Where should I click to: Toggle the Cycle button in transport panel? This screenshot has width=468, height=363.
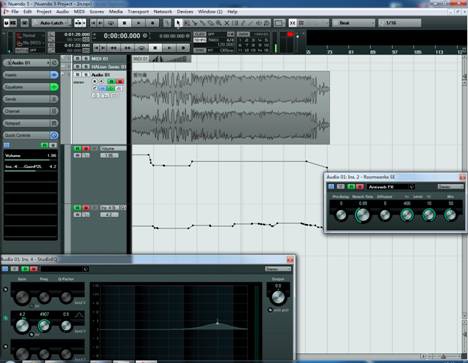pos(141,48)
